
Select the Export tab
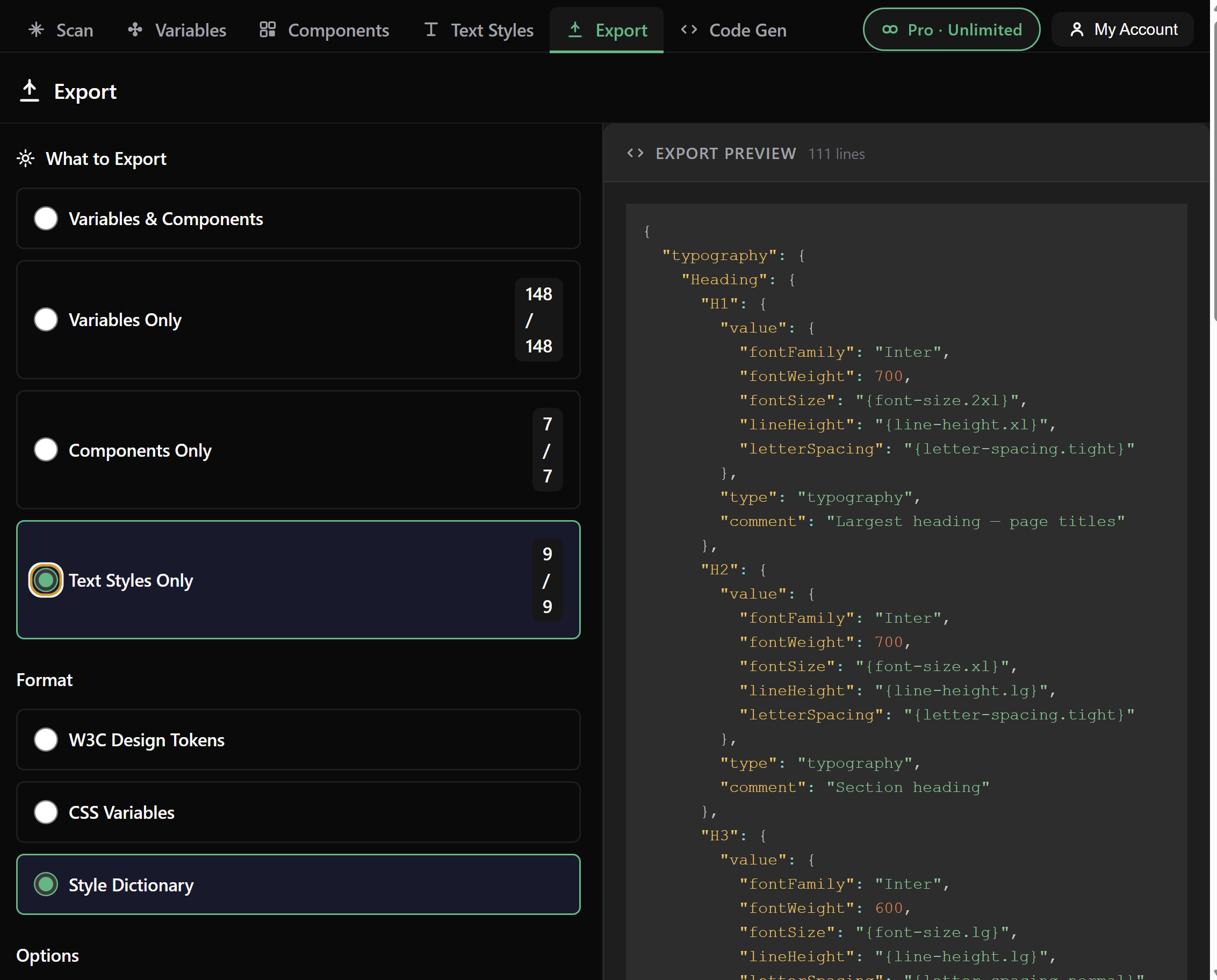click(x=607, y=30)
